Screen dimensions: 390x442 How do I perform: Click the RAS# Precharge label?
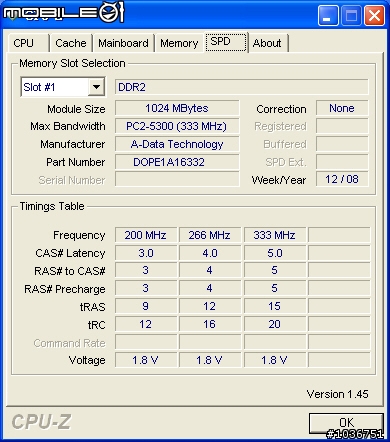tap(65, 289)
